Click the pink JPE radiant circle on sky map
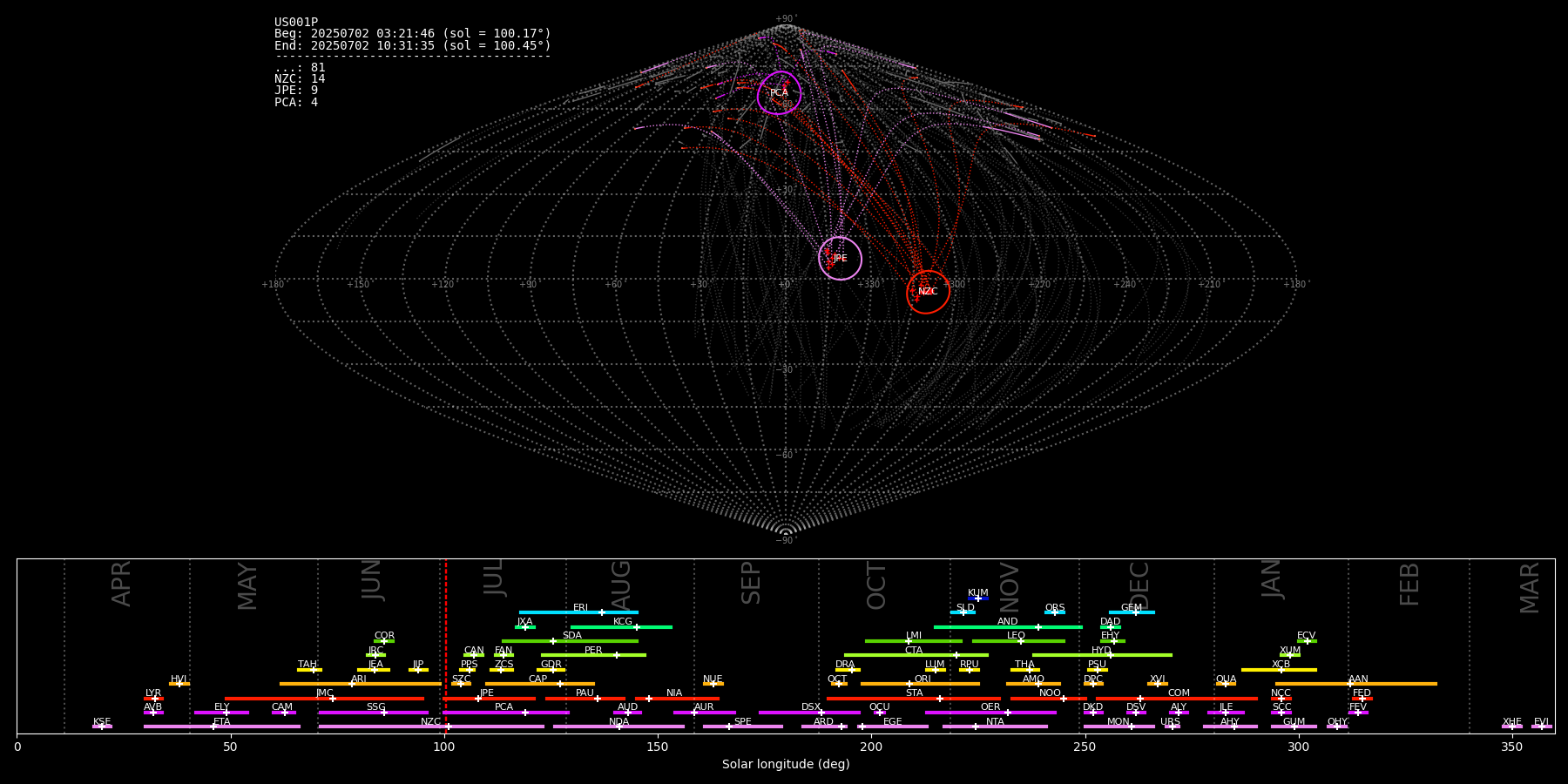This screenshot has width=1568, height=784. (x=841, y=259)
